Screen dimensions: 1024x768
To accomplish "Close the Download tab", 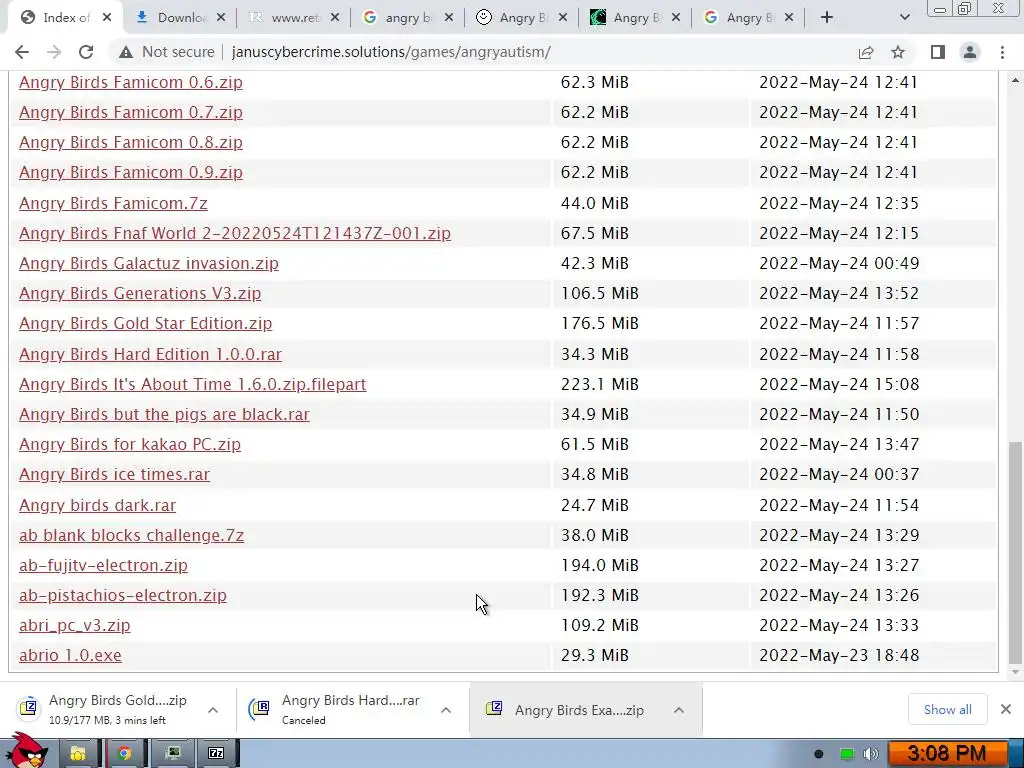I will (x=221, y=18).
